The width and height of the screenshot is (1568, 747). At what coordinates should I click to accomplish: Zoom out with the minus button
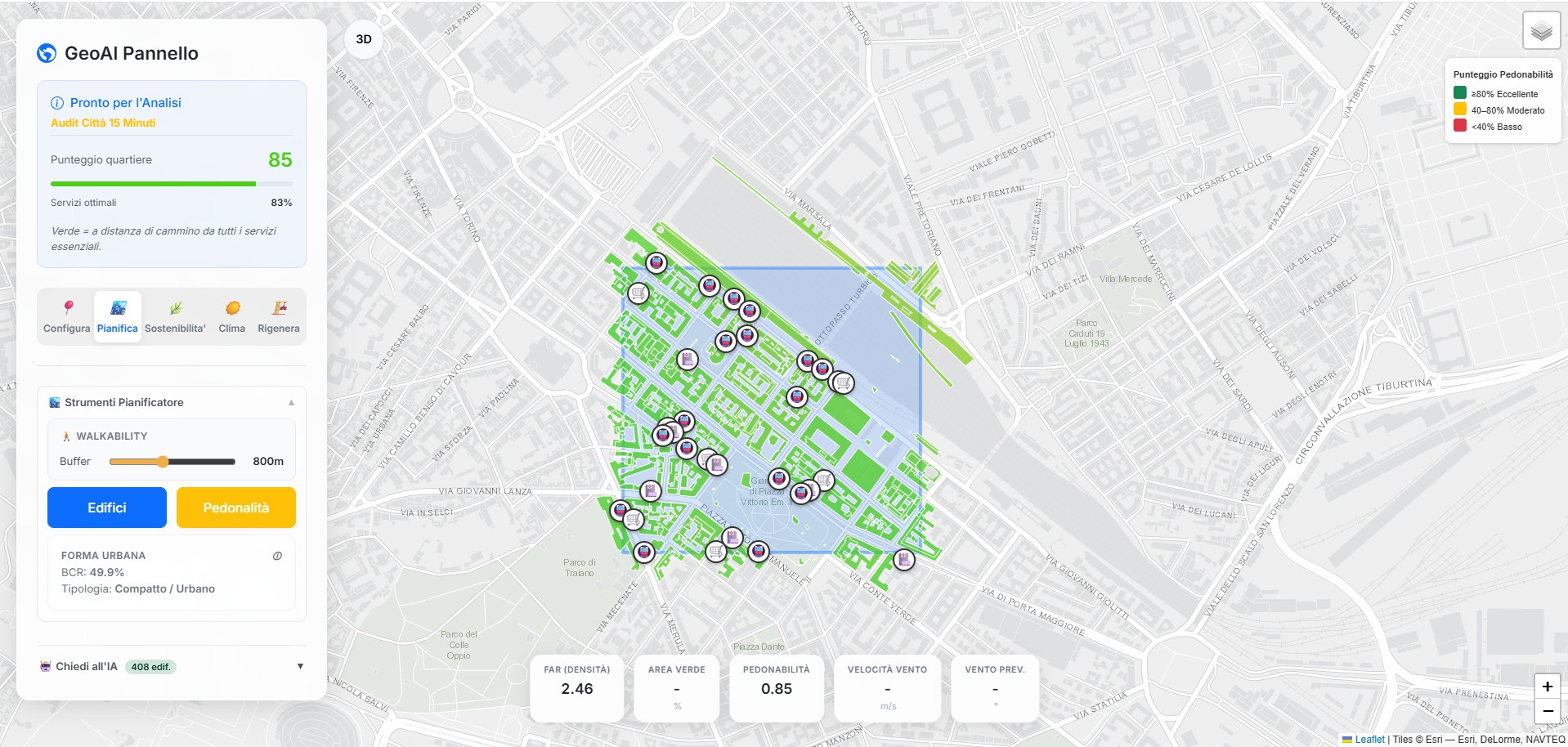click(1547, 711)
